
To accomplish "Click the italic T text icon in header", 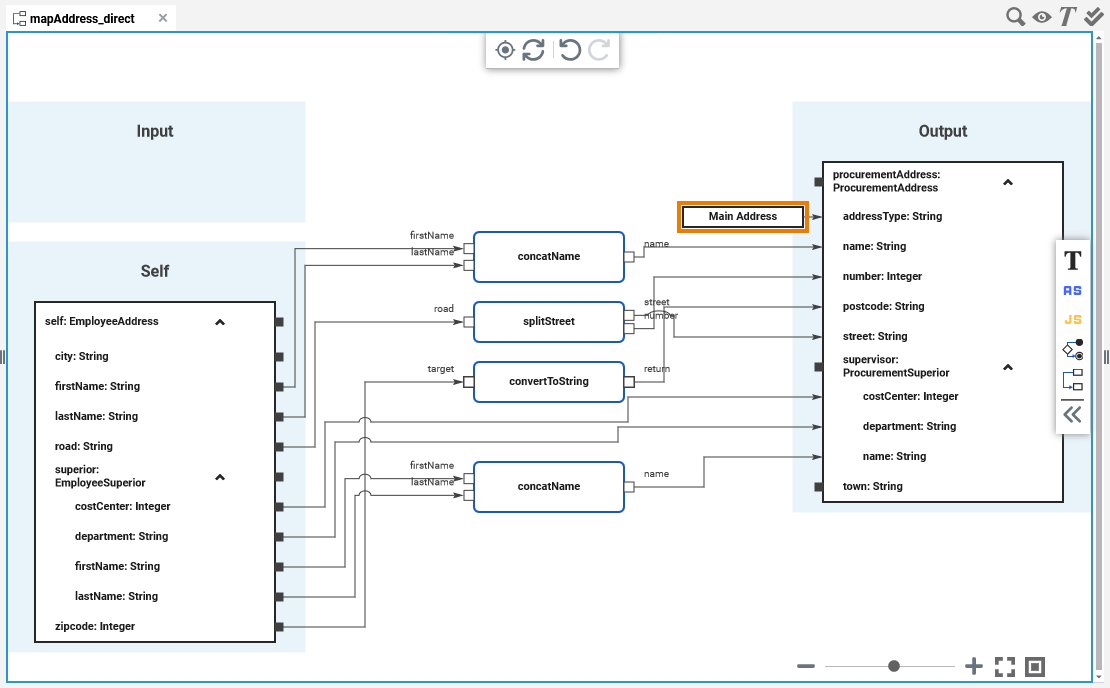I will pyautogui.click(x=1067, y=17).
